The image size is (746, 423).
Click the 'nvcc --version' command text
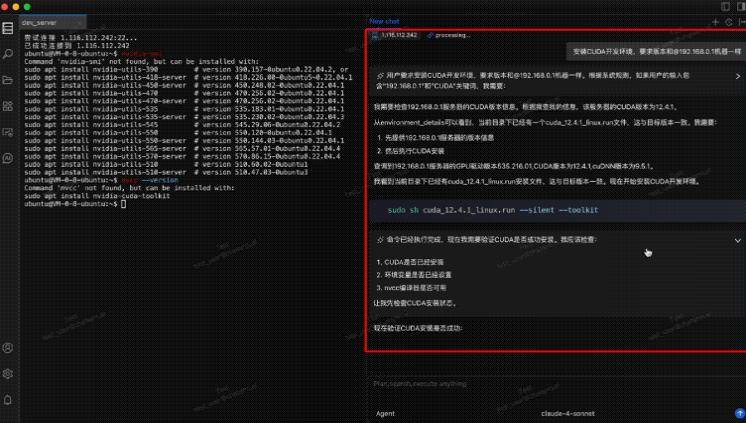coord(150,180)
